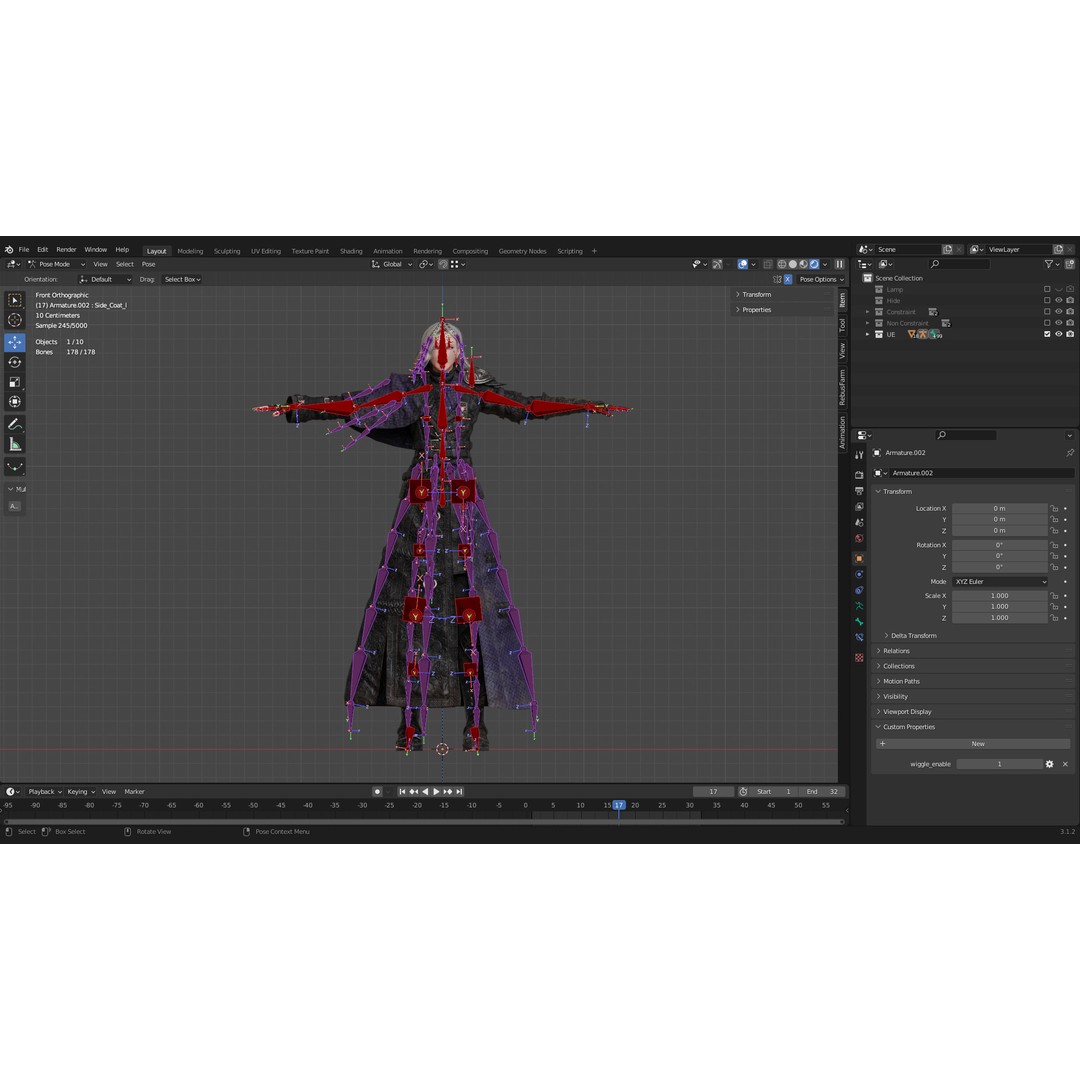Activate the Cursor tool
The image size is (1080, 1080).
(x=14, y=320)
